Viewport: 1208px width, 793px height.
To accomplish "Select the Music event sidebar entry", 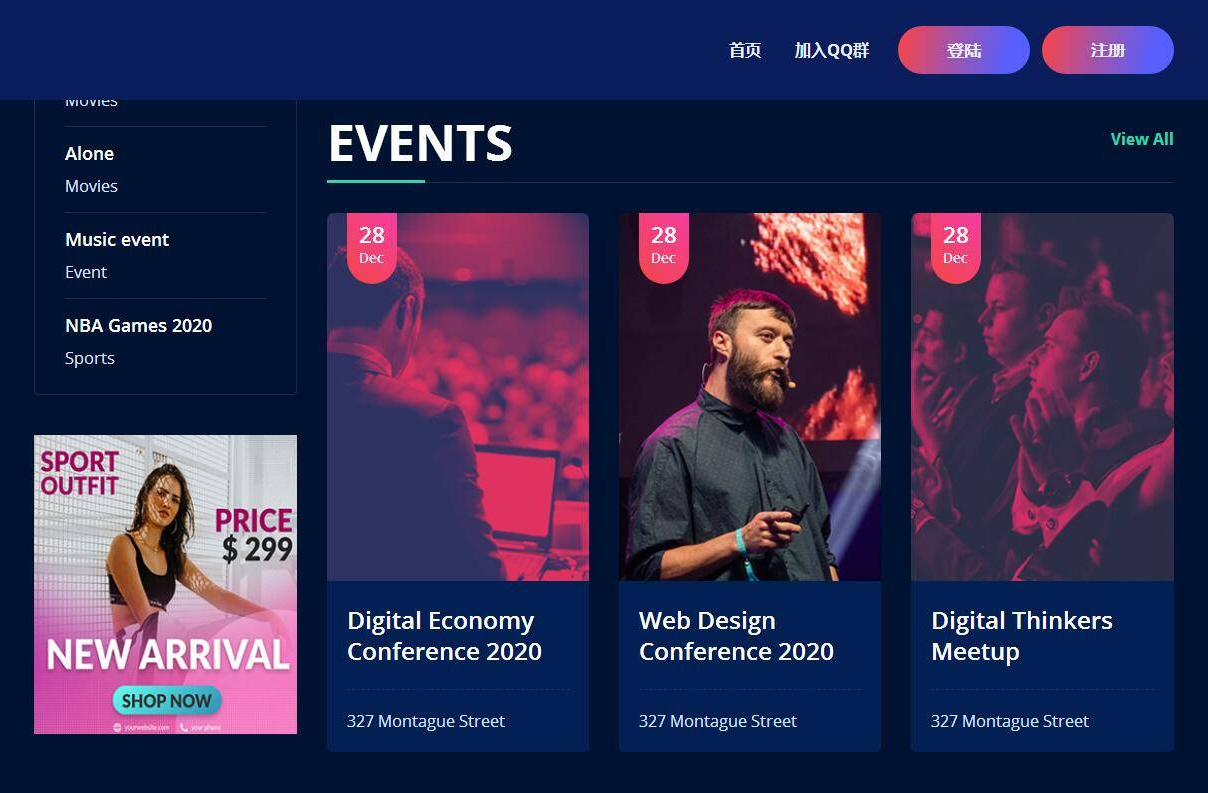I will coord(117,239).
